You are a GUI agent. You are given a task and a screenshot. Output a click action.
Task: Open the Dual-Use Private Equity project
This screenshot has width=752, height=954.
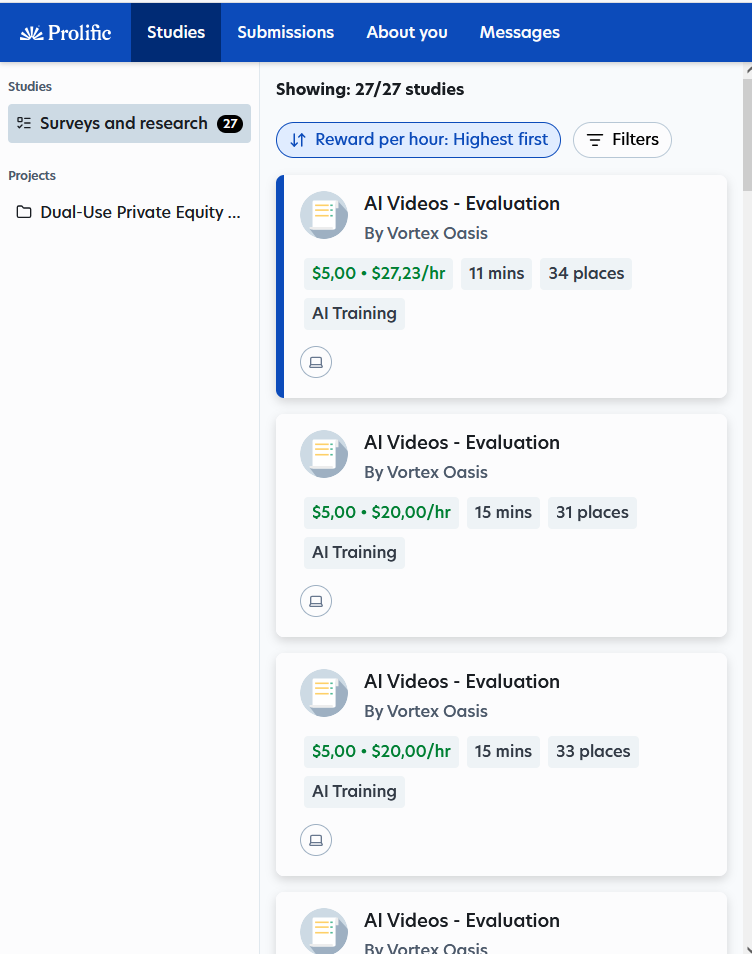[x=129, y=212]
